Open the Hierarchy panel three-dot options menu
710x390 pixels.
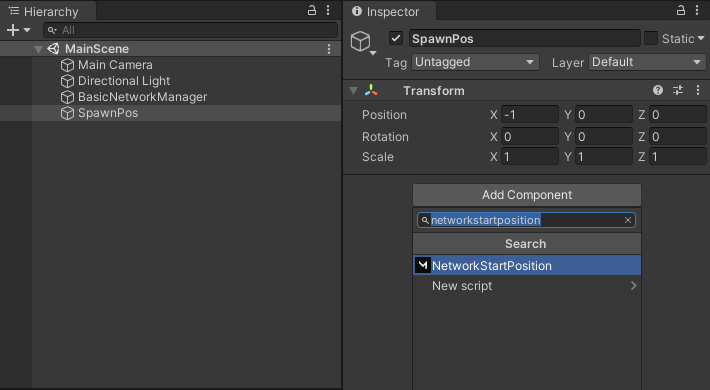coord(328,10)
